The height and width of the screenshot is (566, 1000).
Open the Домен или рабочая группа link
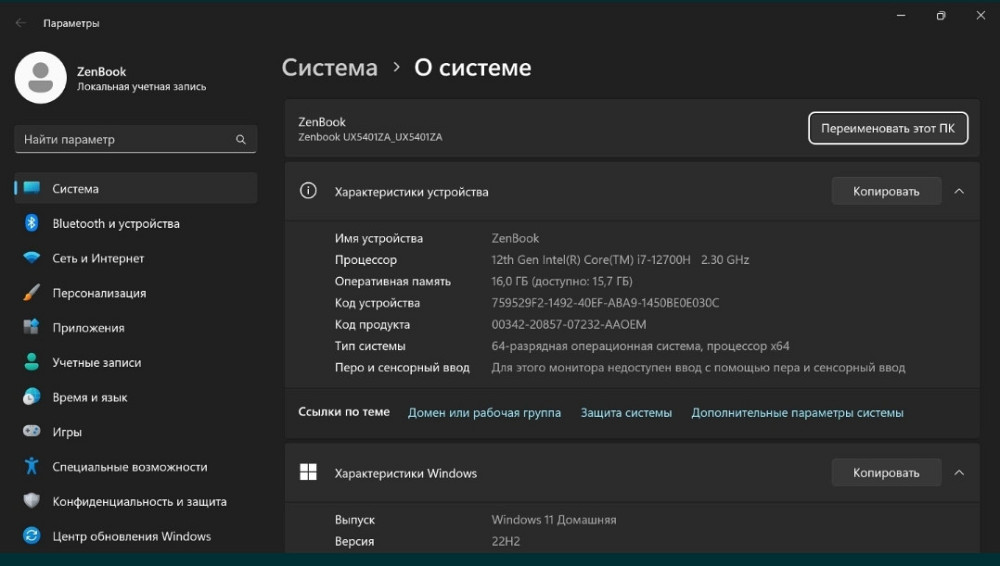coord(484,413)
